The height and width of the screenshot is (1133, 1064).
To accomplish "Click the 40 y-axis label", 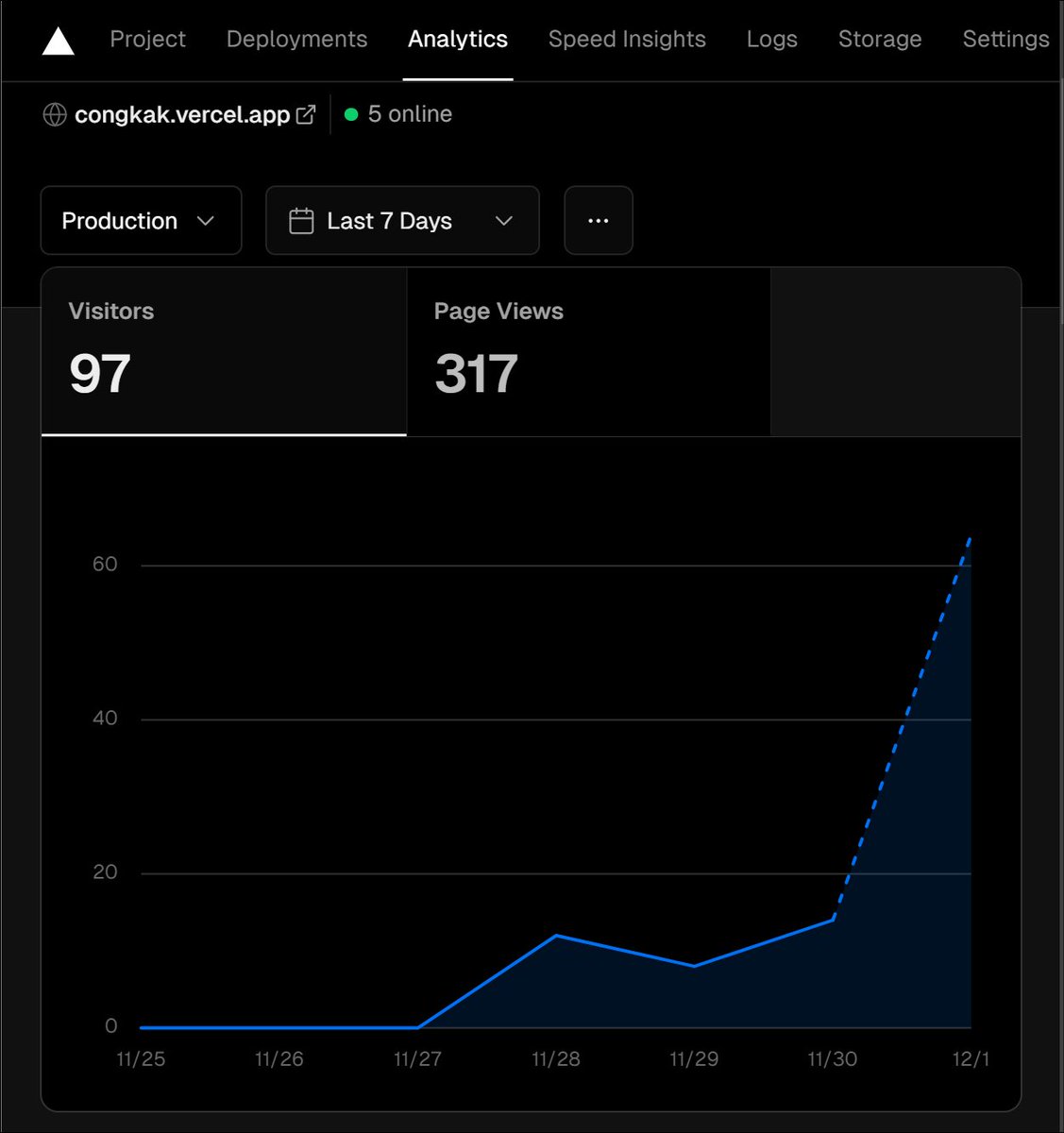I will pyautogui.click(x=105, y=719).
